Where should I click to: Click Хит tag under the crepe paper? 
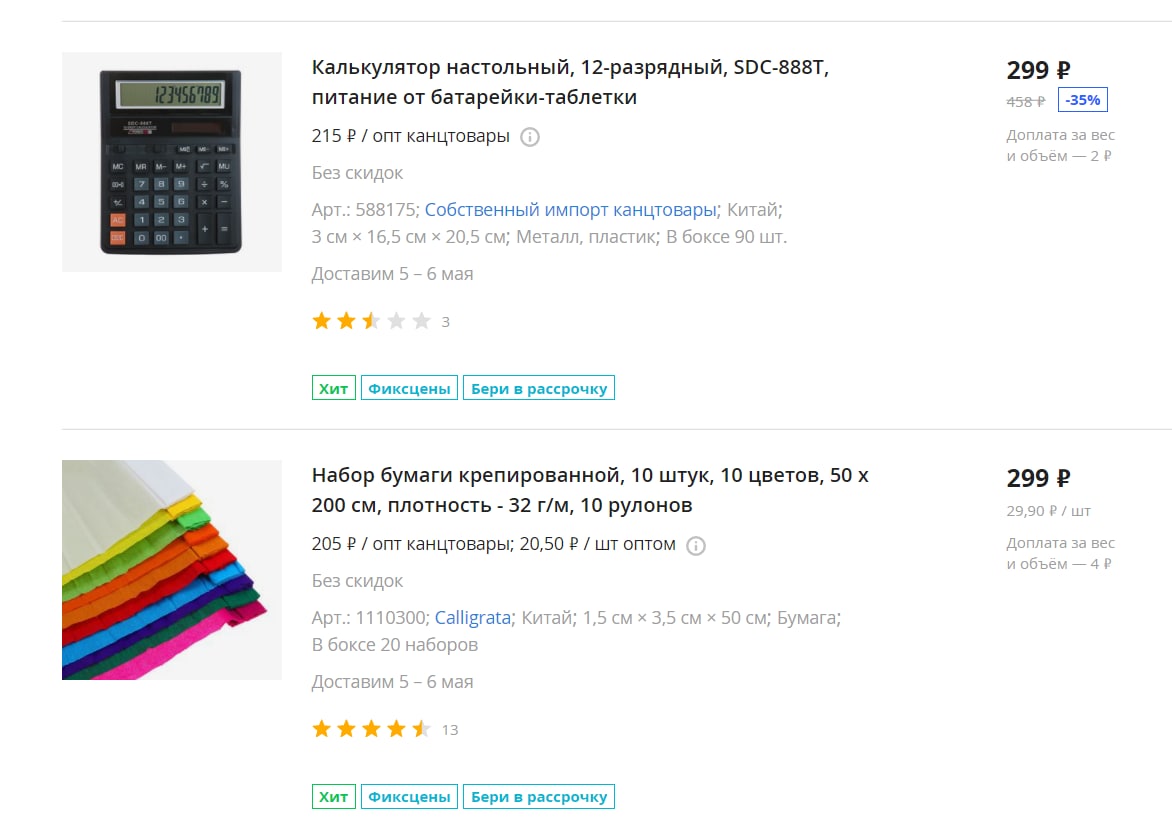coord(333,796)
